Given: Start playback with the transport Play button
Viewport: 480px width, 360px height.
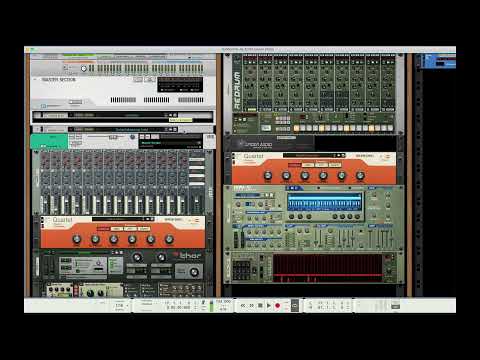Looking at the screenshot, I should (x=269, y=305).
